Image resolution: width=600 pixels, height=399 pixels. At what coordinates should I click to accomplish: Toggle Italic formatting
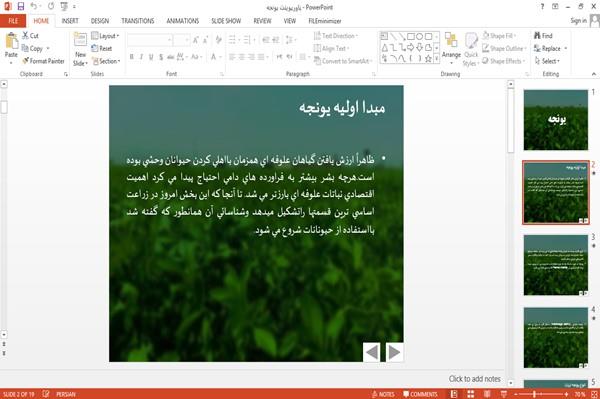[x=141, y=57]
